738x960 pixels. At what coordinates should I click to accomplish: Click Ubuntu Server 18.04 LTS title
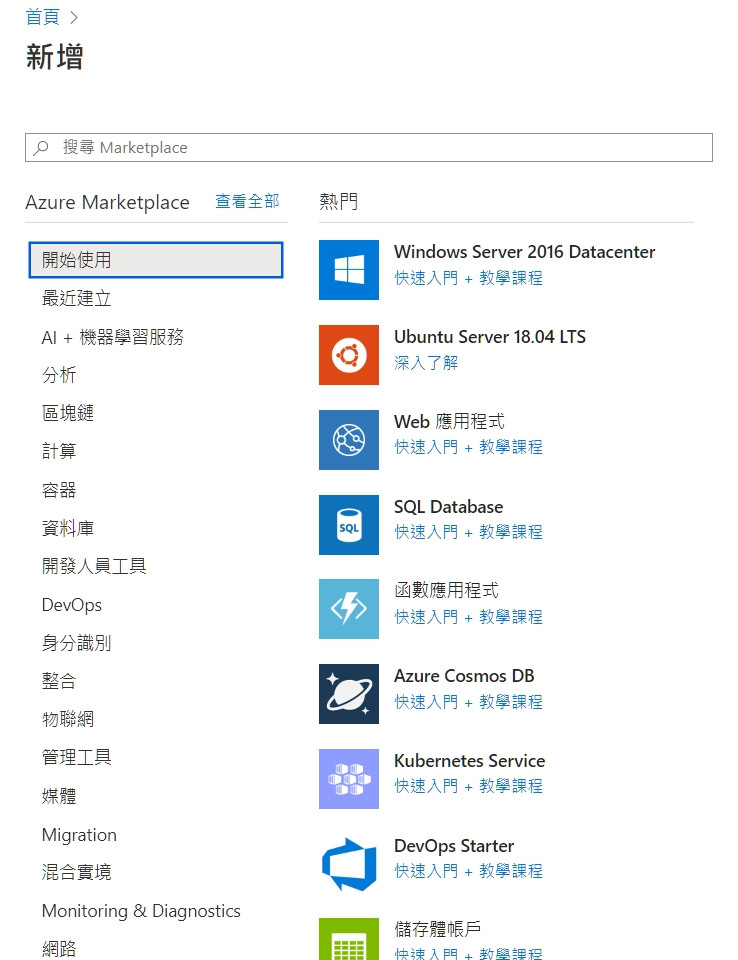click(x=490, y=337)
